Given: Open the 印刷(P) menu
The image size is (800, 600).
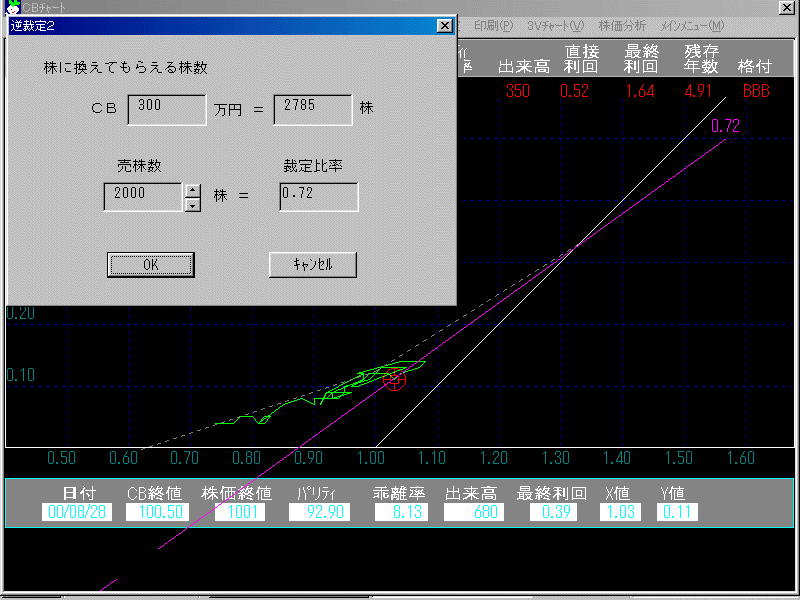Looking at the screenshot, I should click(493, 26).
